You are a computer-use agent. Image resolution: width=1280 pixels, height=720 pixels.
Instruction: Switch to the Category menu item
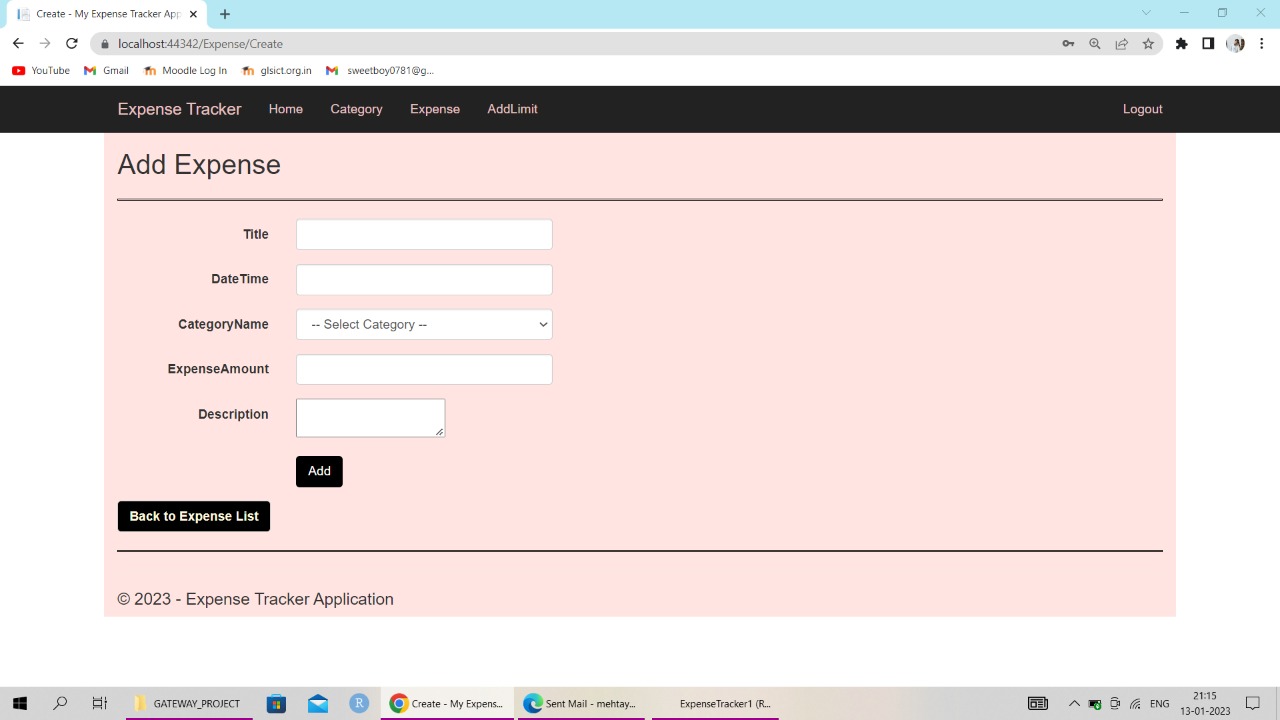356,109
